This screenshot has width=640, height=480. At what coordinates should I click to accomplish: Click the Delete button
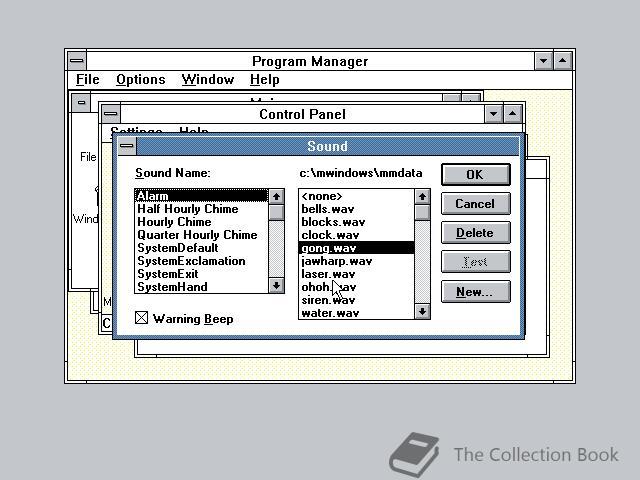point(476,233)
